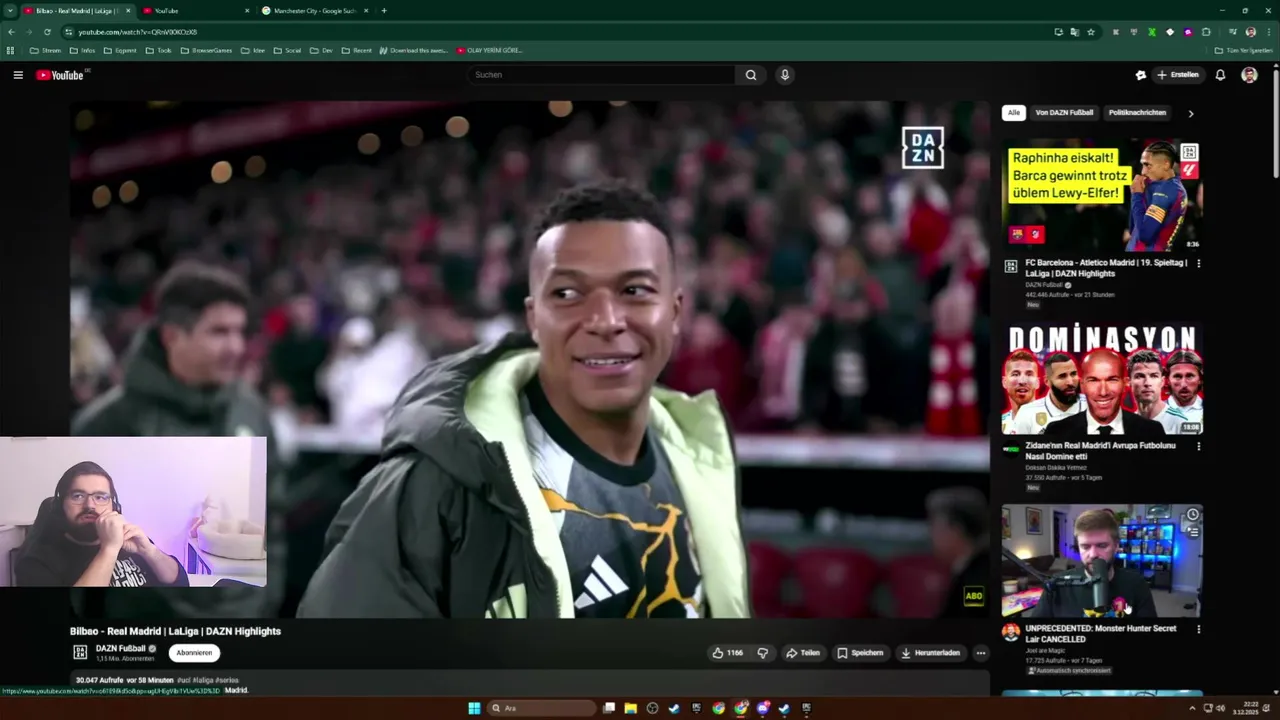Click the Abonnieren subscribe button
Screen dimensions: 1280x720
tap(194, 653)
